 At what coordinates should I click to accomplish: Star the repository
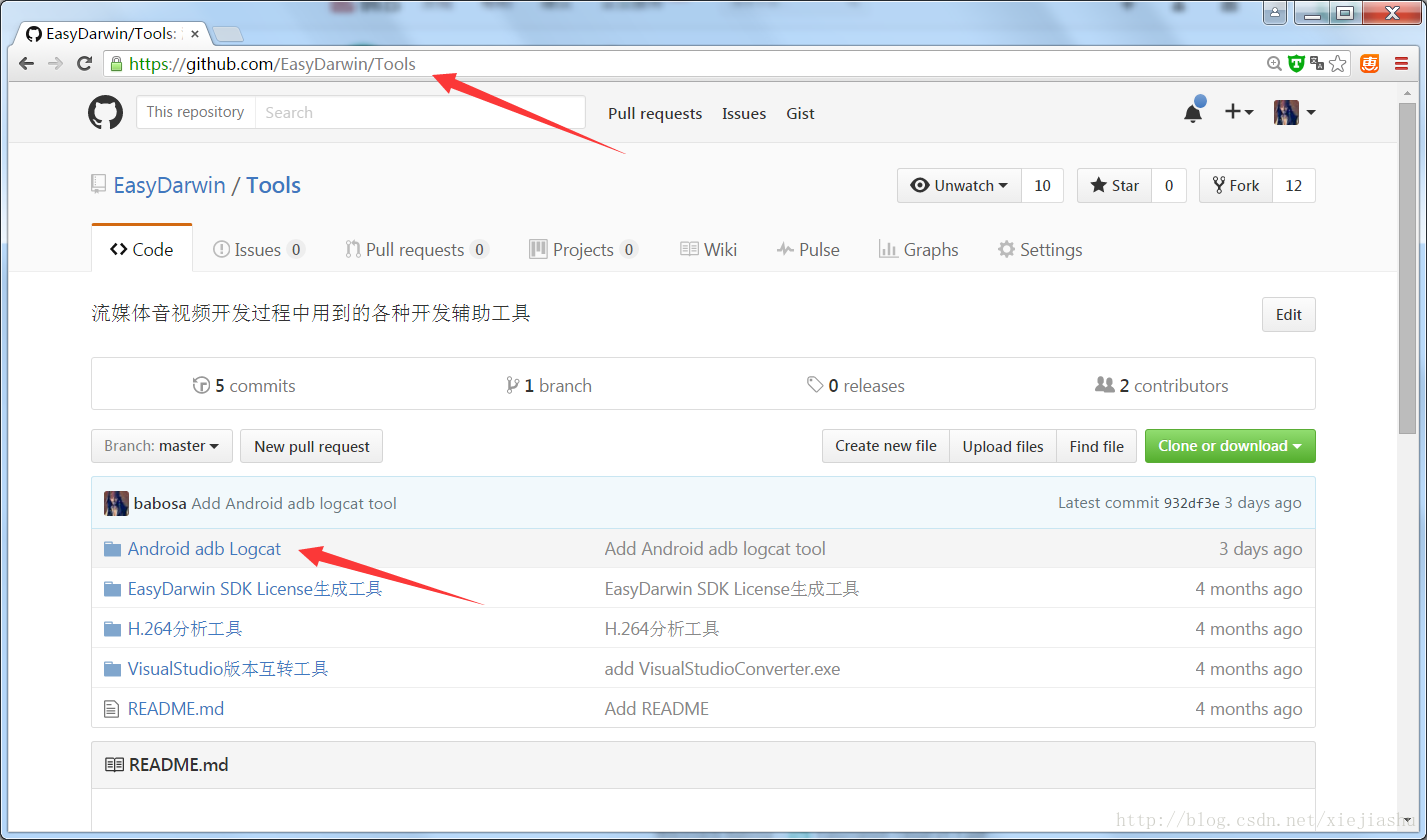(x=1114, y=185)
